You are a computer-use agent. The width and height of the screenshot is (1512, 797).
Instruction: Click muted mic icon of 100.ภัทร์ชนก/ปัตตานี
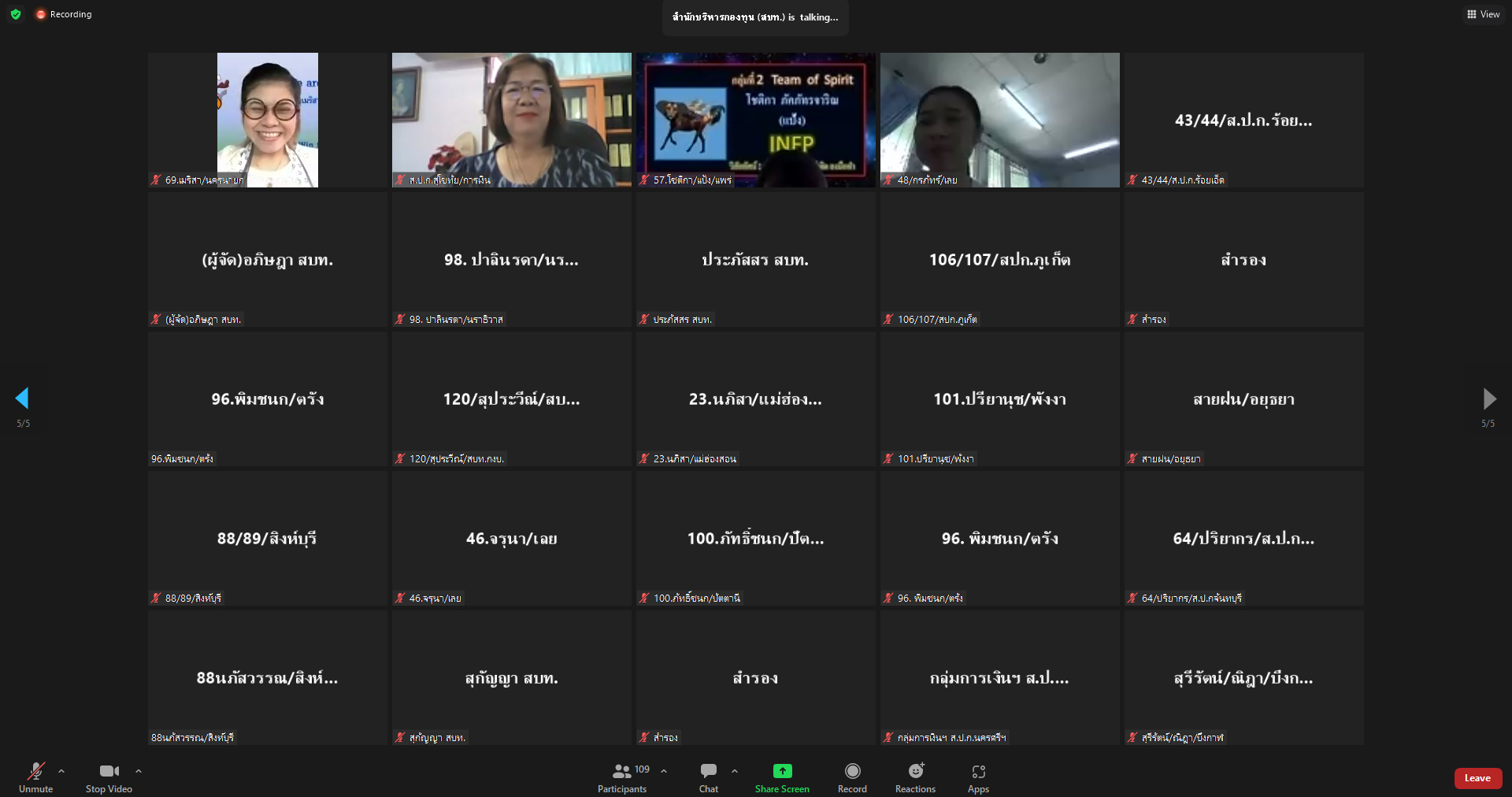[644, 599]
